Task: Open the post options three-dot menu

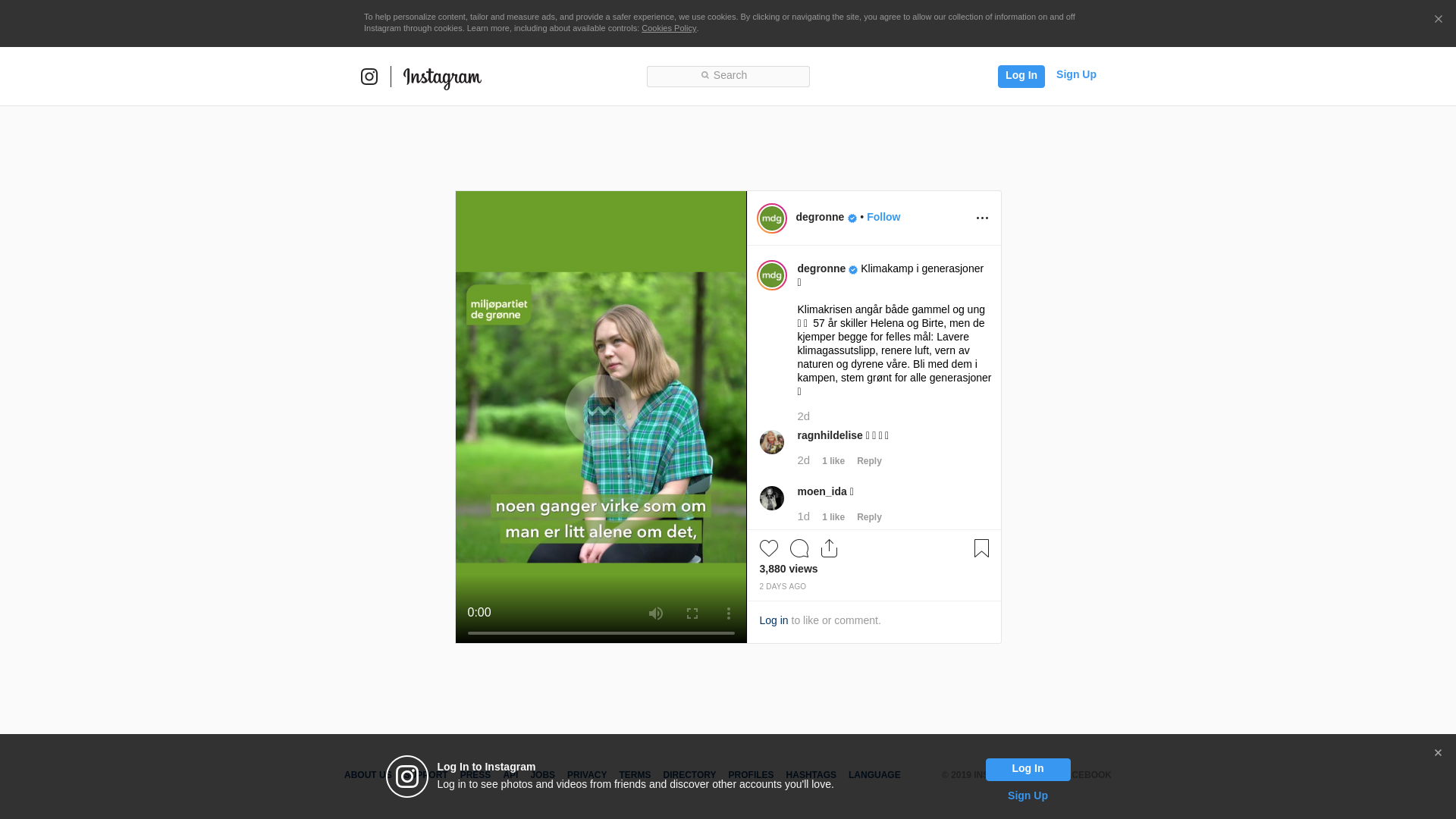Action: click(982, 218)
